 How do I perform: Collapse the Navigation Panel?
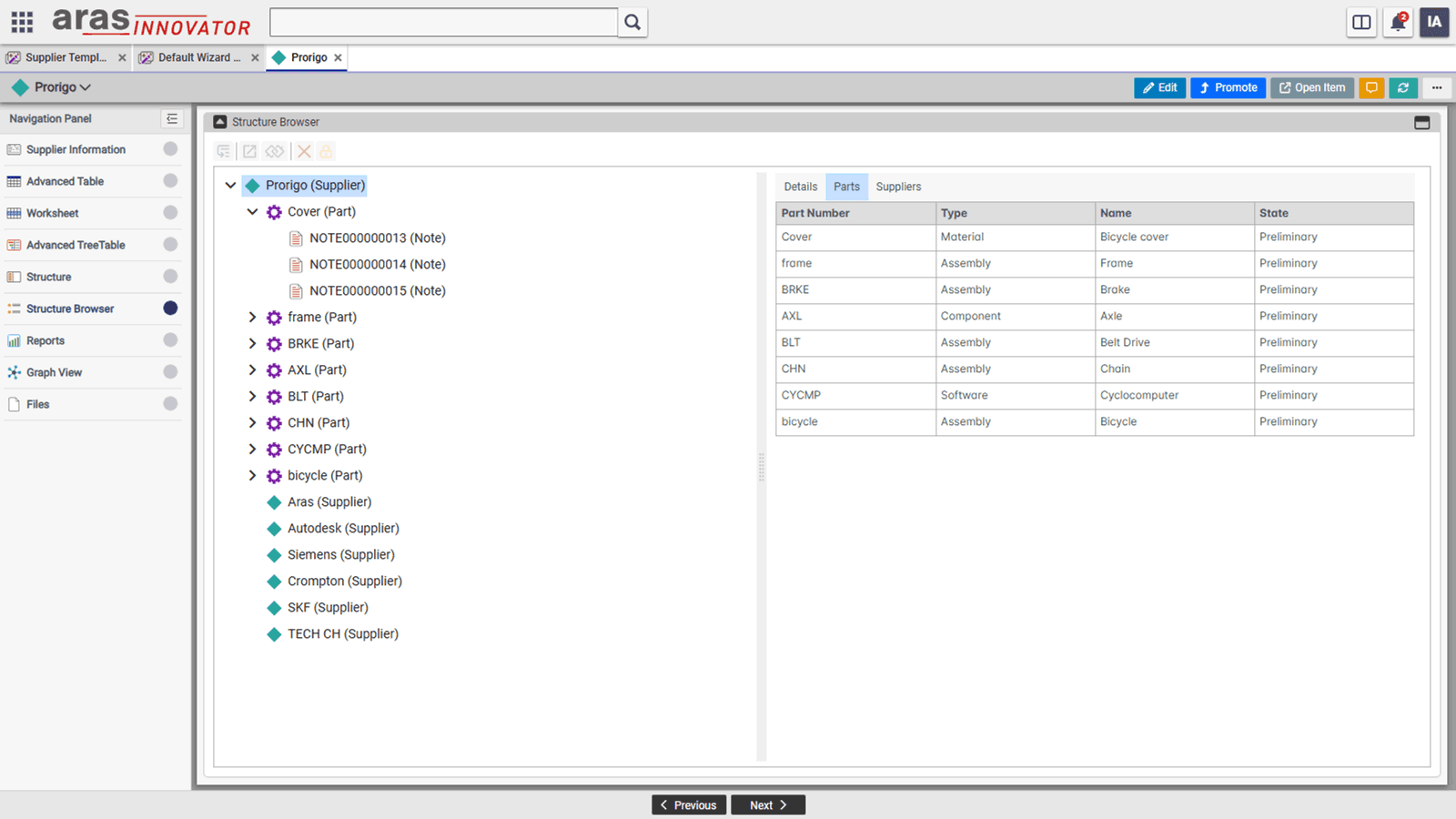[172, 118]
